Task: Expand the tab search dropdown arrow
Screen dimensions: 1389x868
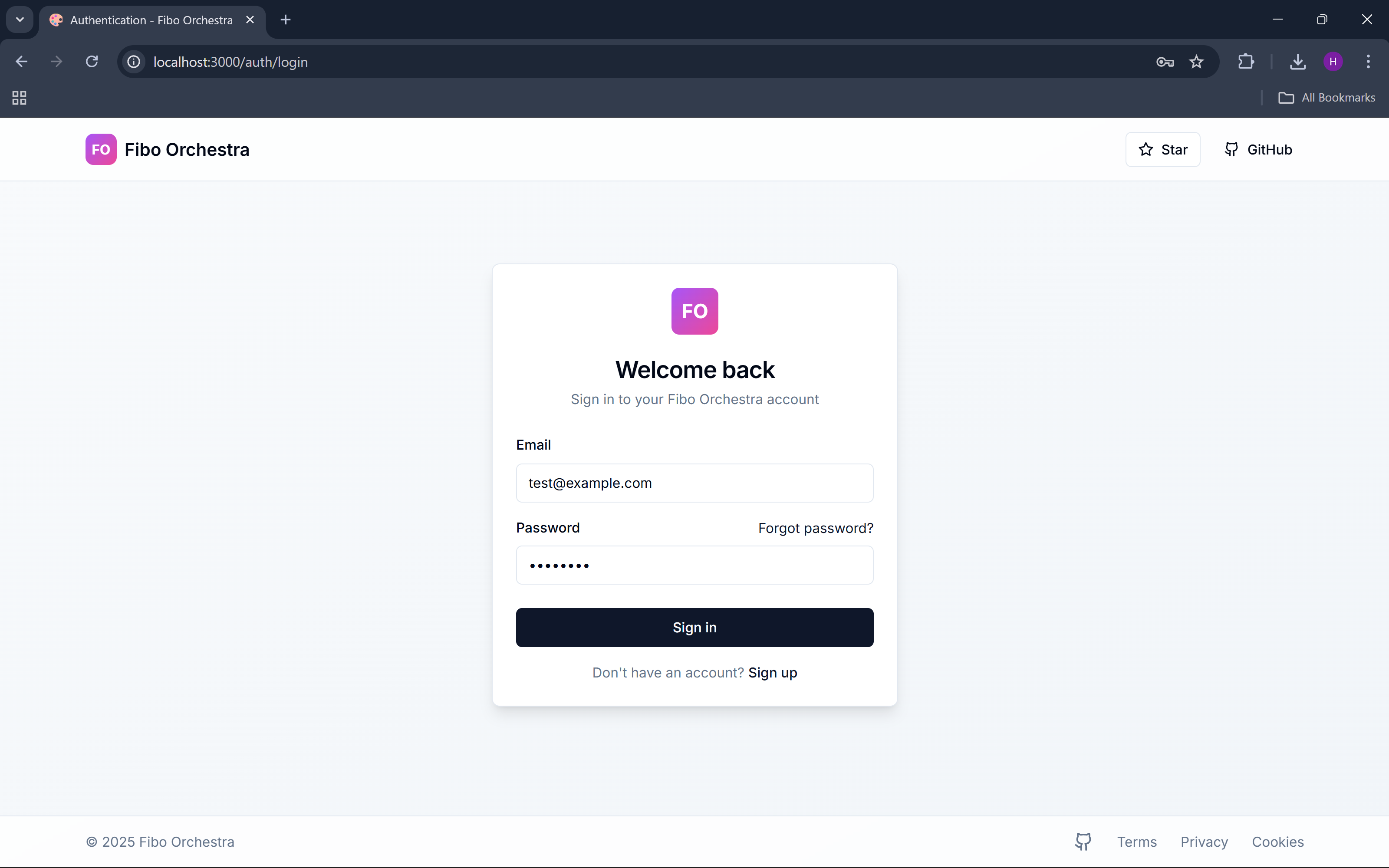Action: tap(20, 20)
